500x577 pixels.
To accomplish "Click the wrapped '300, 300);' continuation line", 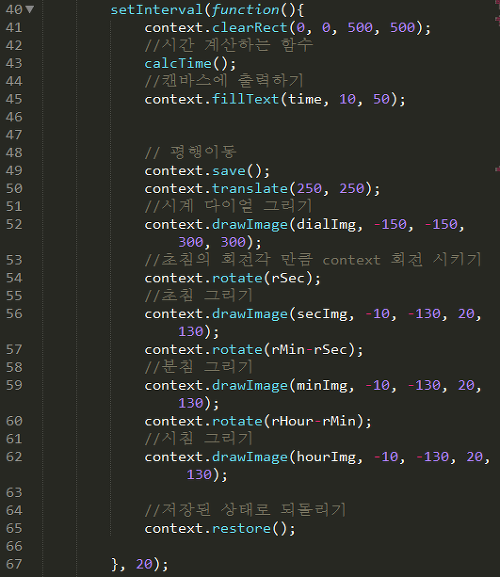I will (x=220, y=242).
